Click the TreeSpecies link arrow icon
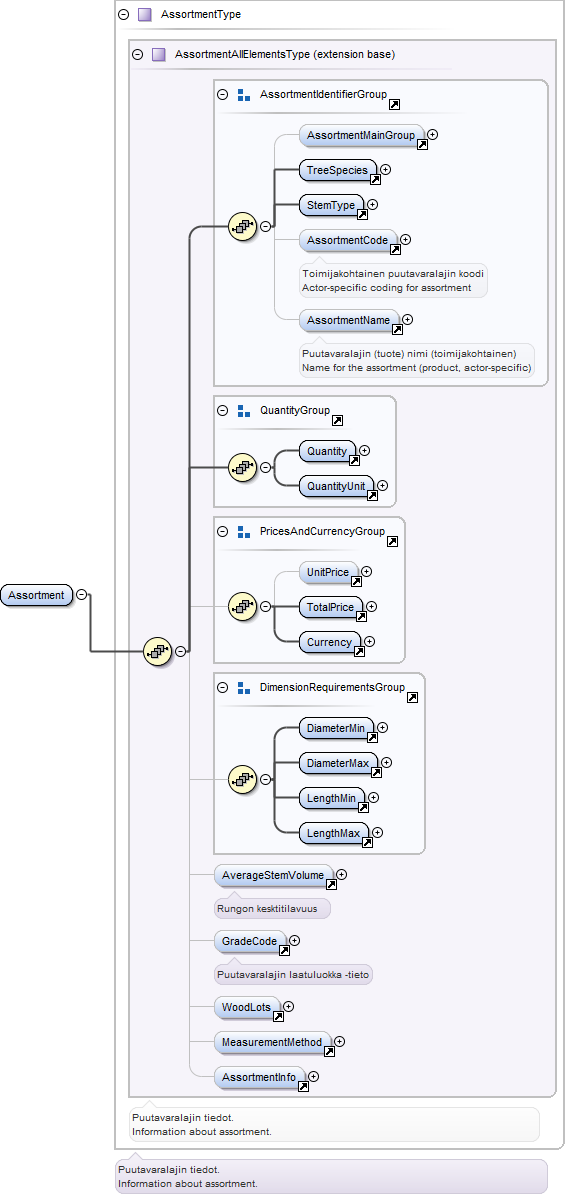The image size is (566, 1197). click(x=375, y=179)
